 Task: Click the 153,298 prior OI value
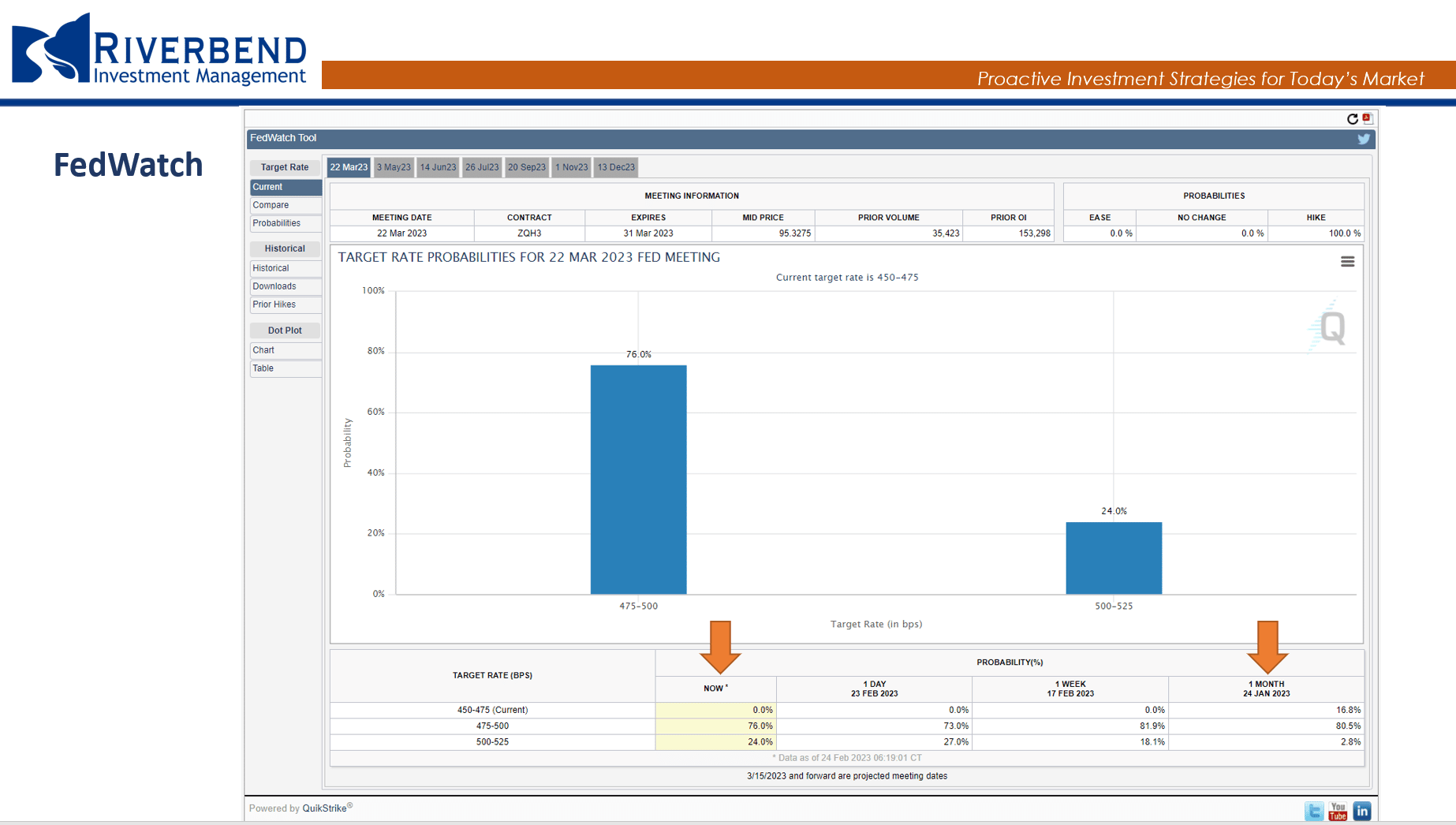tap(1034, 233)
